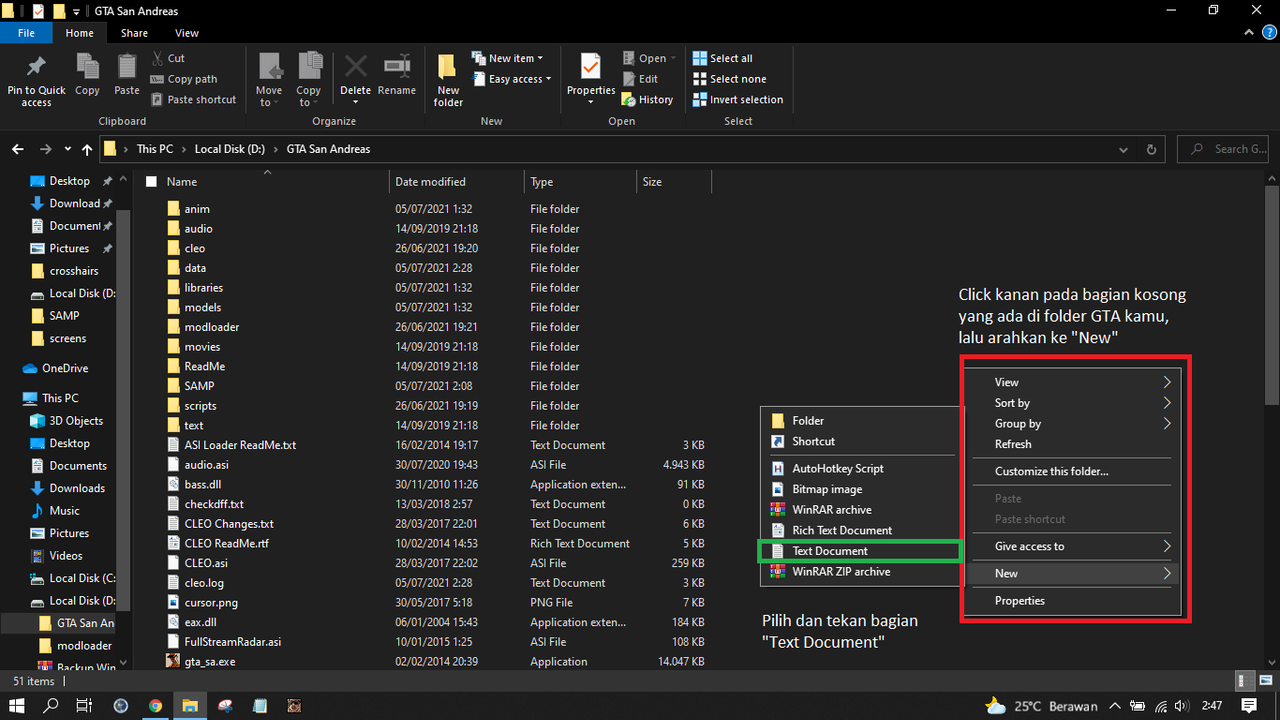The width and height of the screenshot is (1280, 720).
Task: Go up one folder level arrow
Action: [x=87, y=149]
